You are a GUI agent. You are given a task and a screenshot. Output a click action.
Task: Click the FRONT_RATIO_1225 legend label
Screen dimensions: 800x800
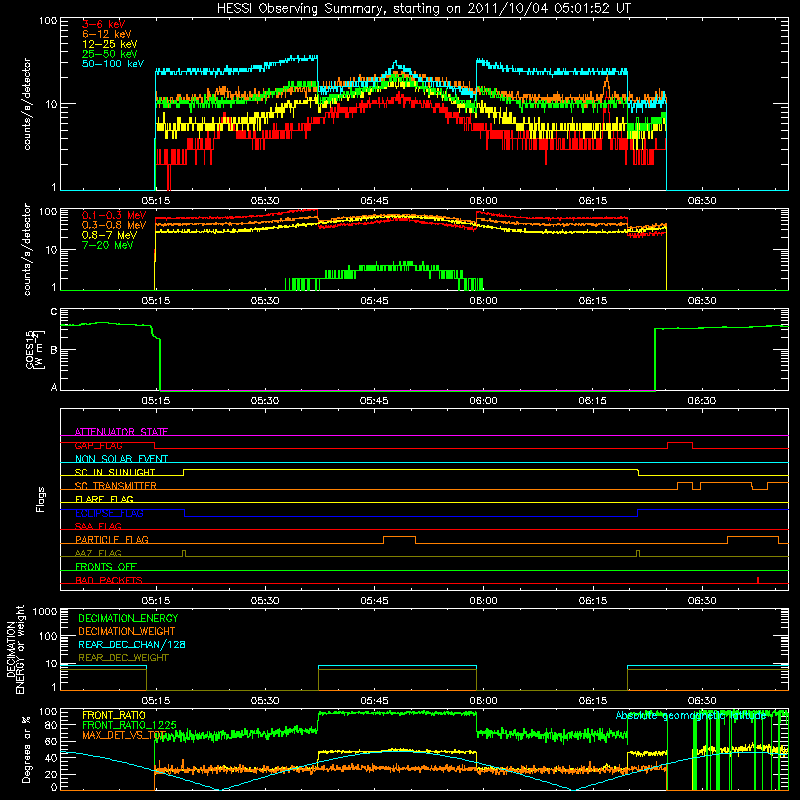coord(129,725)
